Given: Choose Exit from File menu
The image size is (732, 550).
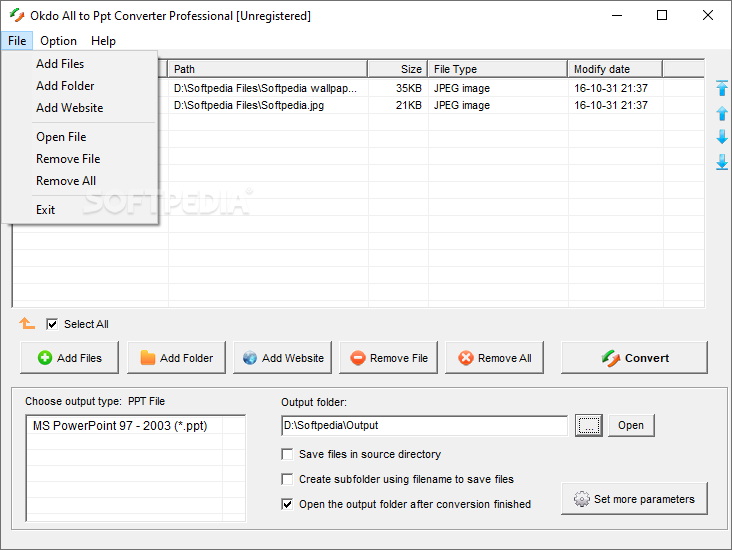Looking at the screenshot, I should (x=79, y=210).
